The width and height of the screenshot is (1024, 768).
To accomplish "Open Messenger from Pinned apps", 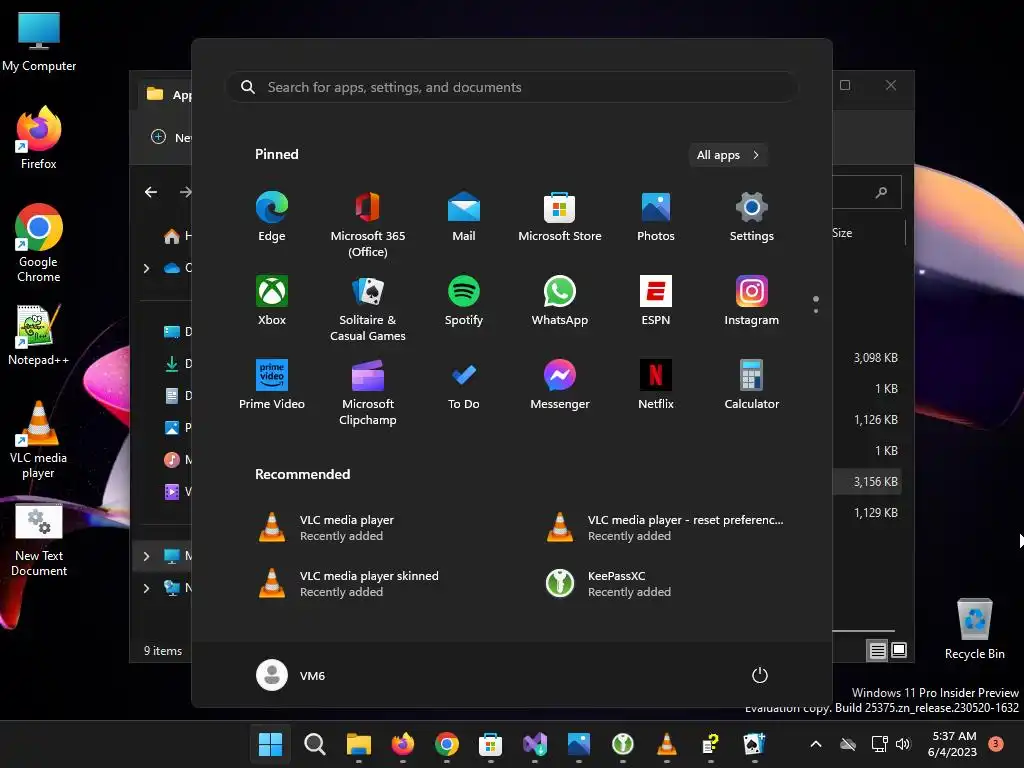I will pyautogui.click(x=560, y=384).
